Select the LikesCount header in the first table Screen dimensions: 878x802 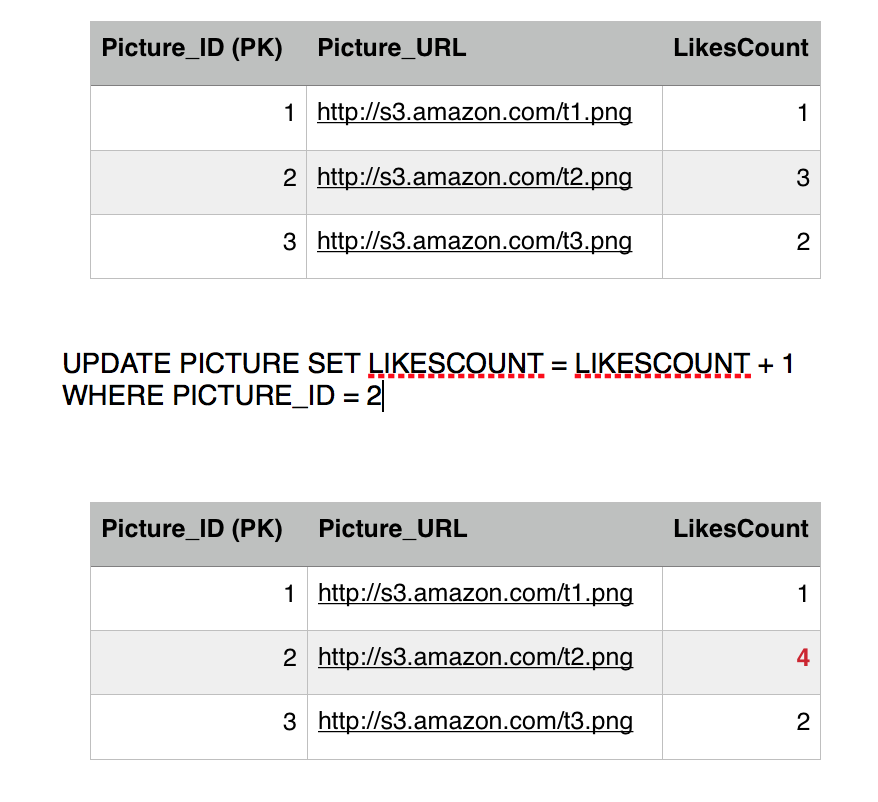point(740,48)
